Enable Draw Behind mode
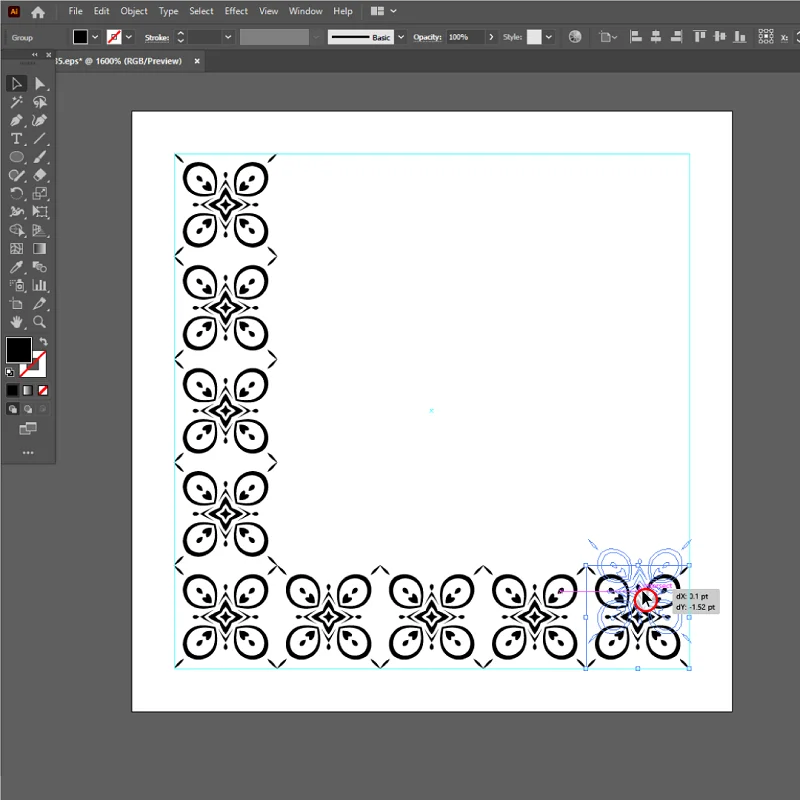This screenshot has height=800, width=800. pyautogui.click(x=28, y=409)
